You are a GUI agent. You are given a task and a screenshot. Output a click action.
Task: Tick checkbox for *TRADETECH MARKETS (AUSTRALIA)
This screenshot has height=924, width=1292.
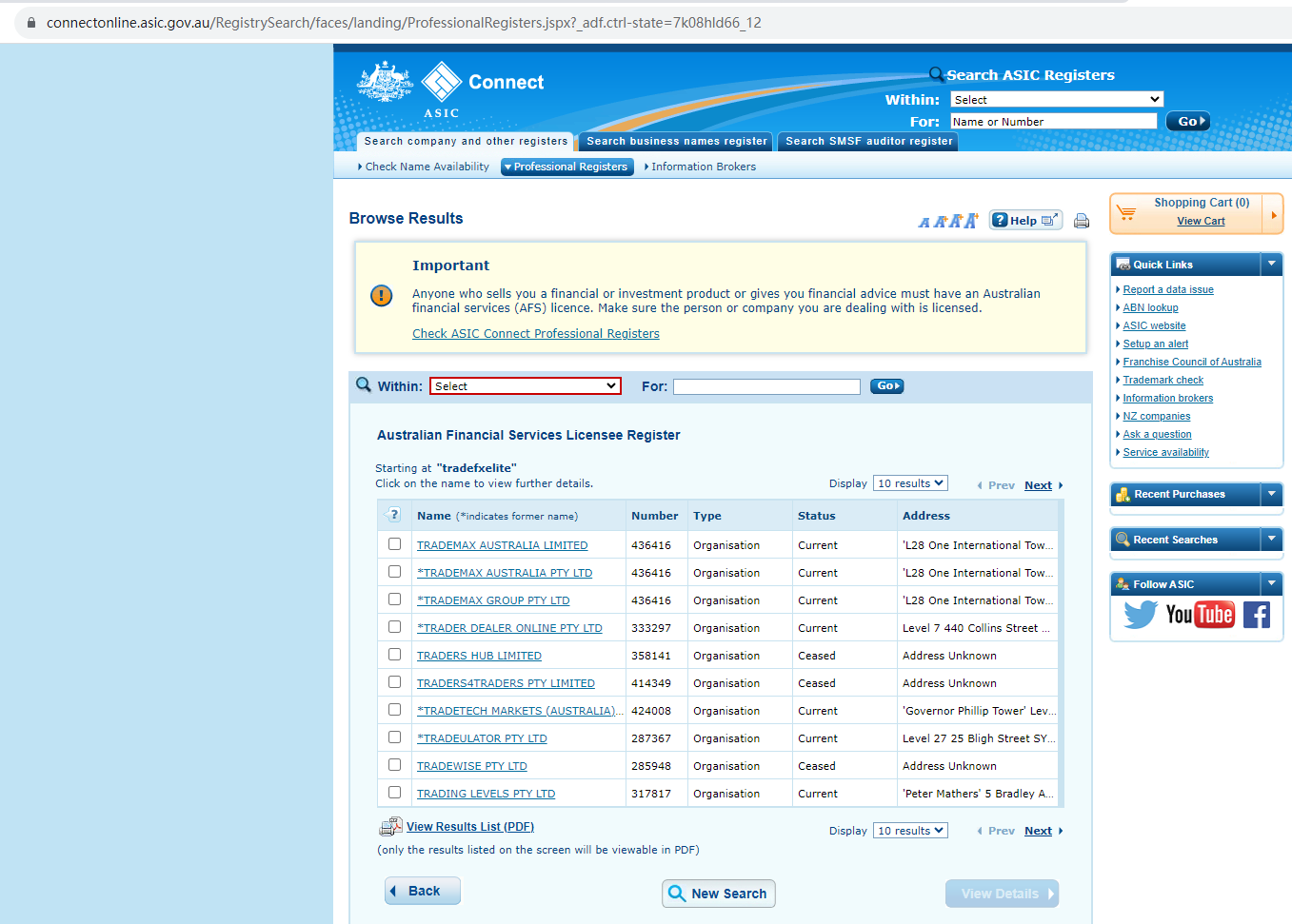point(394,710)
